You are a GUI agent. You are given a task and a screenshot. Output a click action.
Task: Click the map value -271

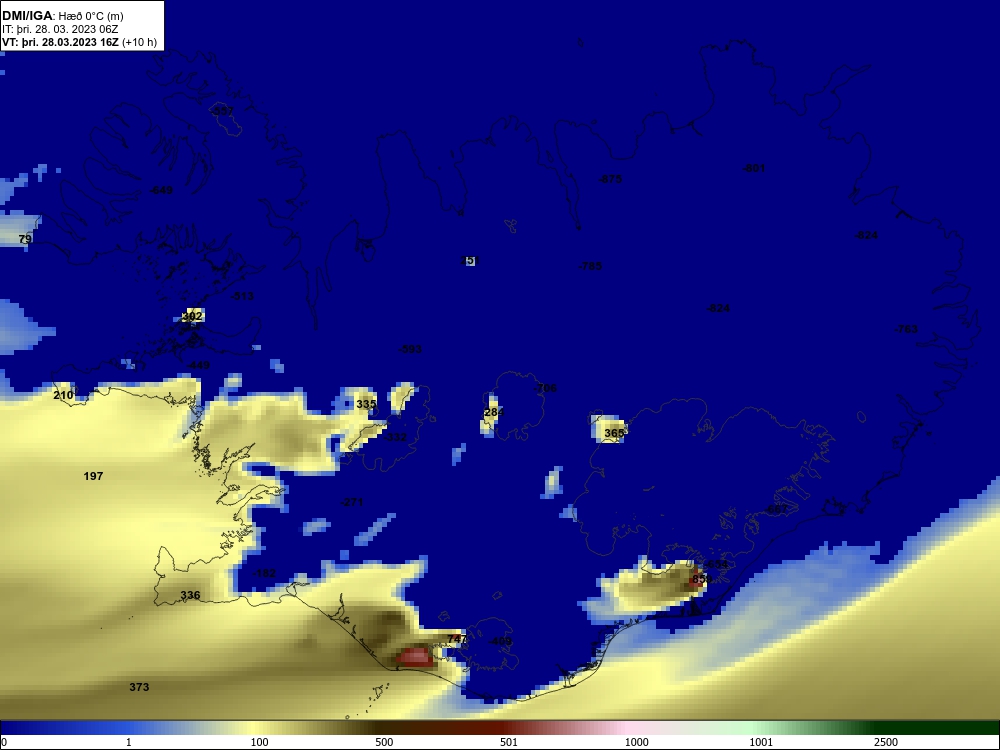click(x=352, y=503)
